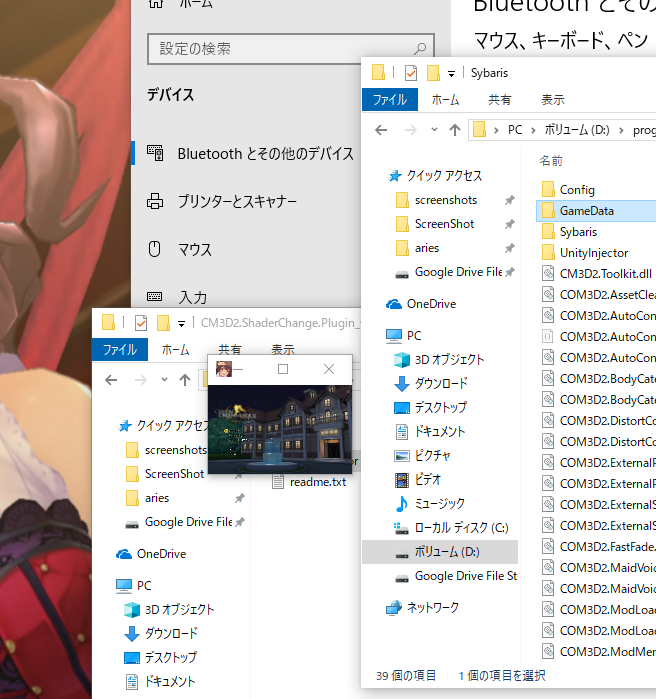Select COM3D2.FastFade file
The height and width of the screenshot is (699, 656).
coord(607,547)
